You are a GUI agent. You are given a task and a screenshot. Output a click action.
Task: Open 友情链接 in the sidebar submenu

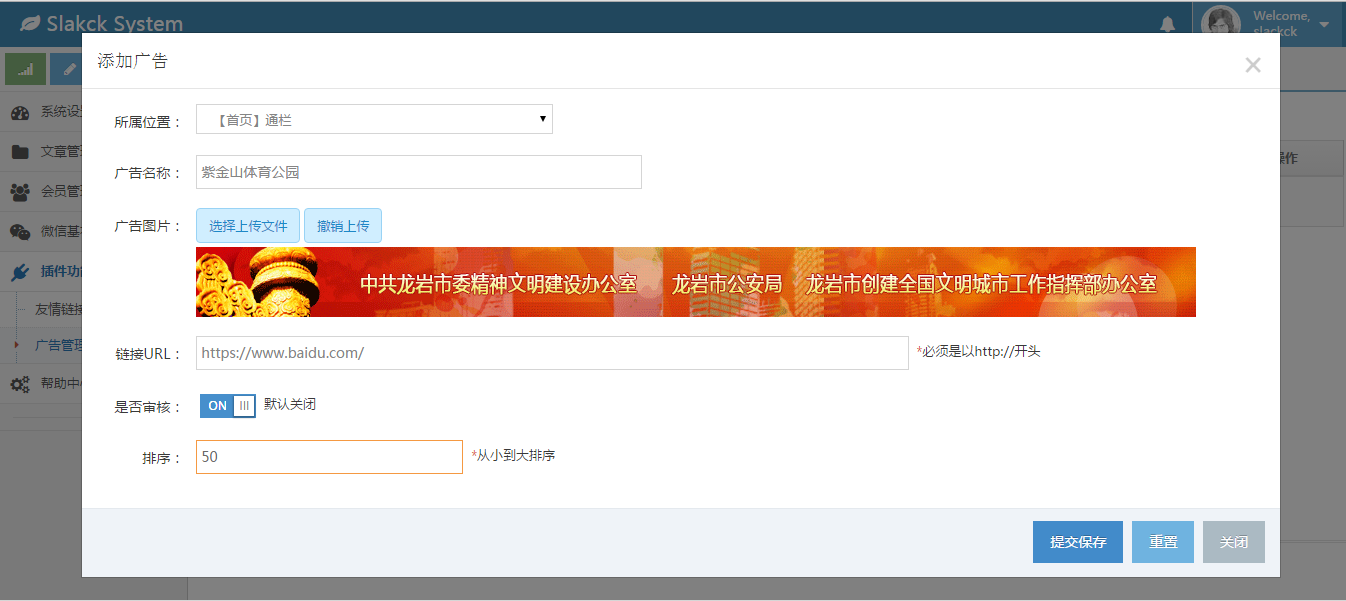(x=58, y=309)
